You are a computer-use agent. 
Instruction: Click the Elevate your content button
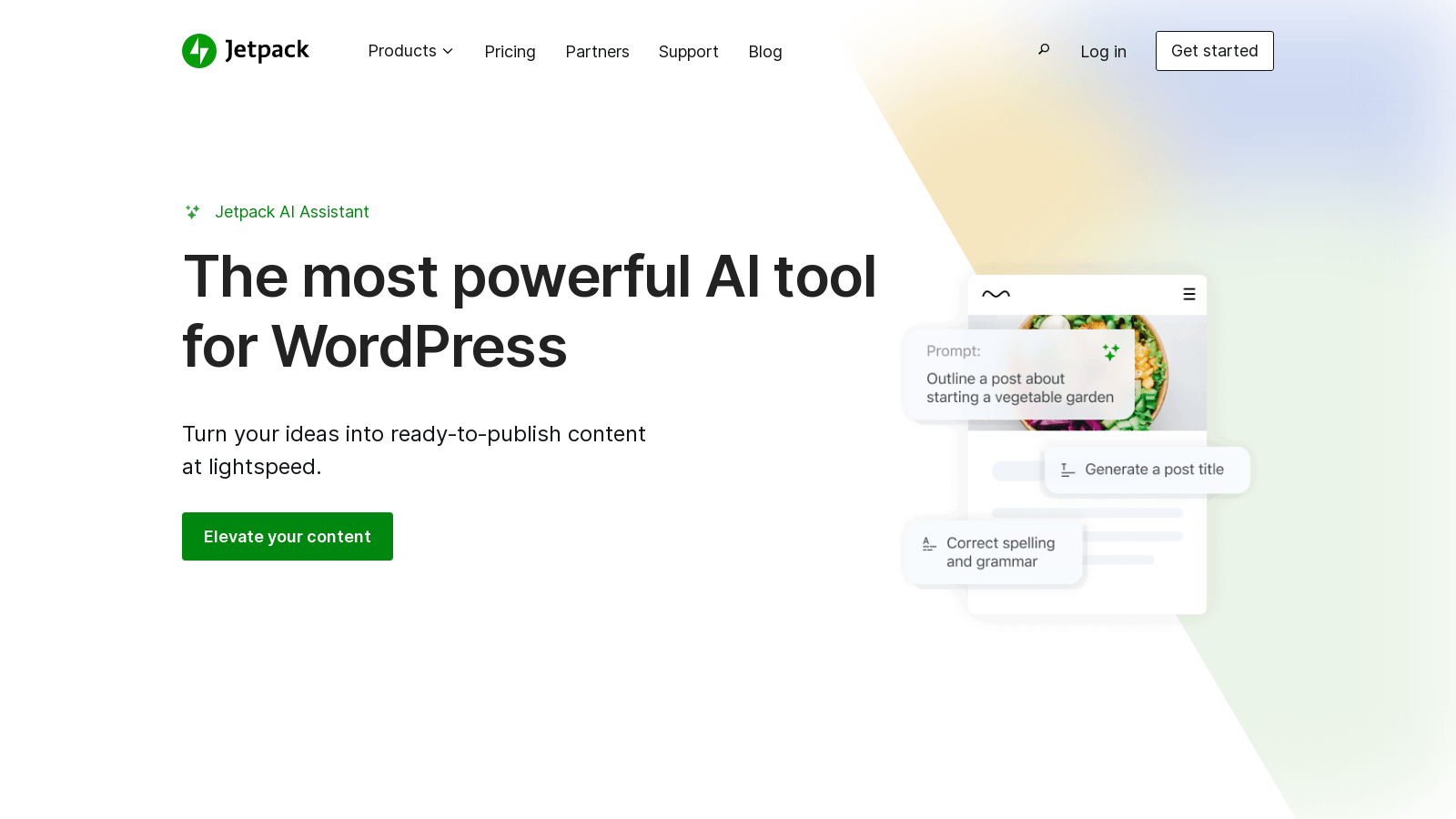[288, 537]
